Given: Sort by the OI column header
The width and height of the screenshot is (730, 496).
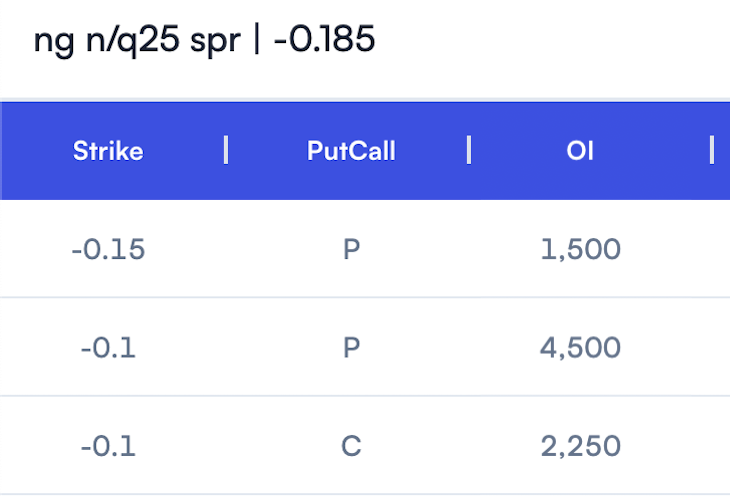Looking at the screenshot, I should (580, 151).
